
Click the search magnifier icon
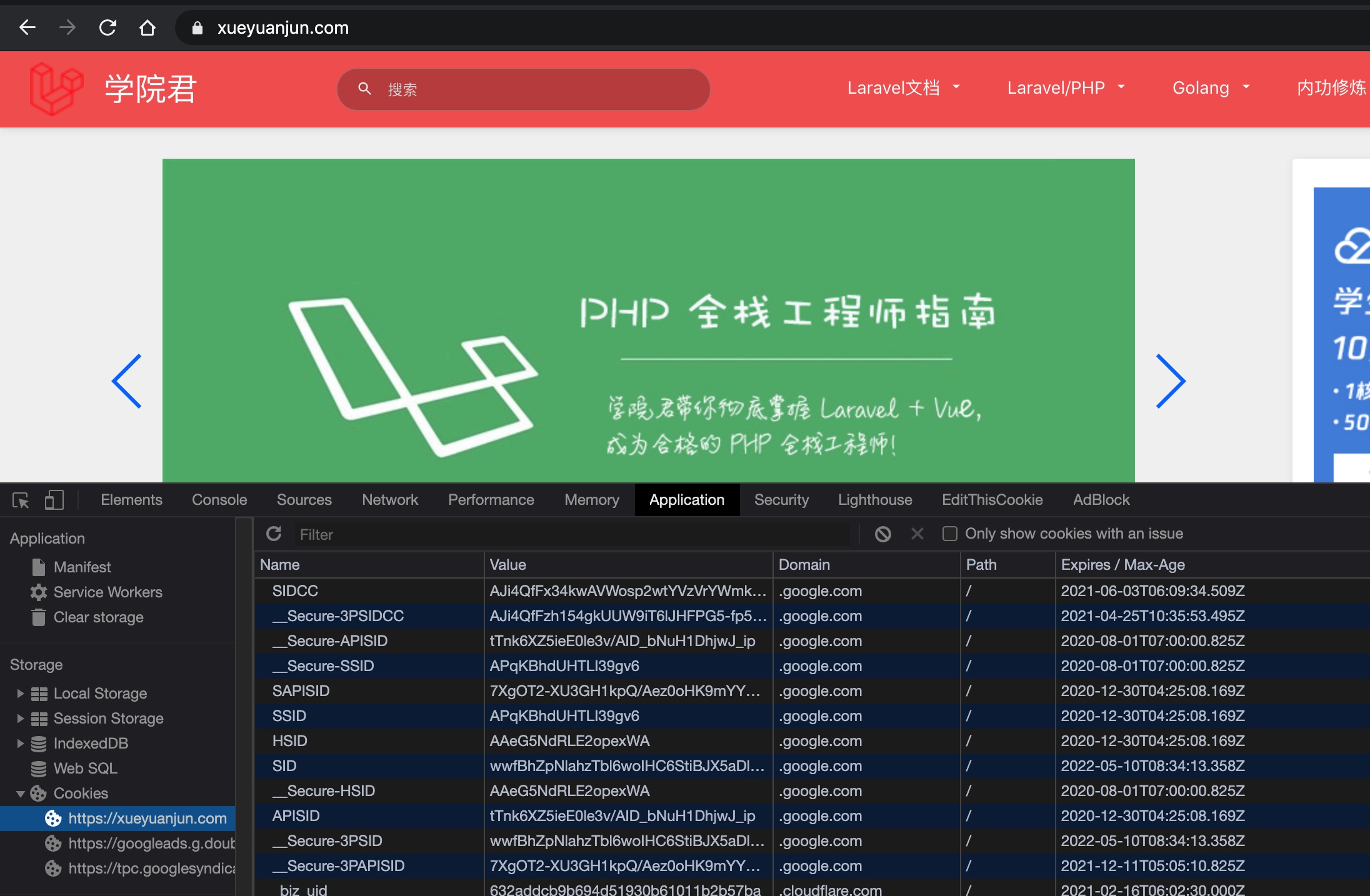tap(364, 89)
